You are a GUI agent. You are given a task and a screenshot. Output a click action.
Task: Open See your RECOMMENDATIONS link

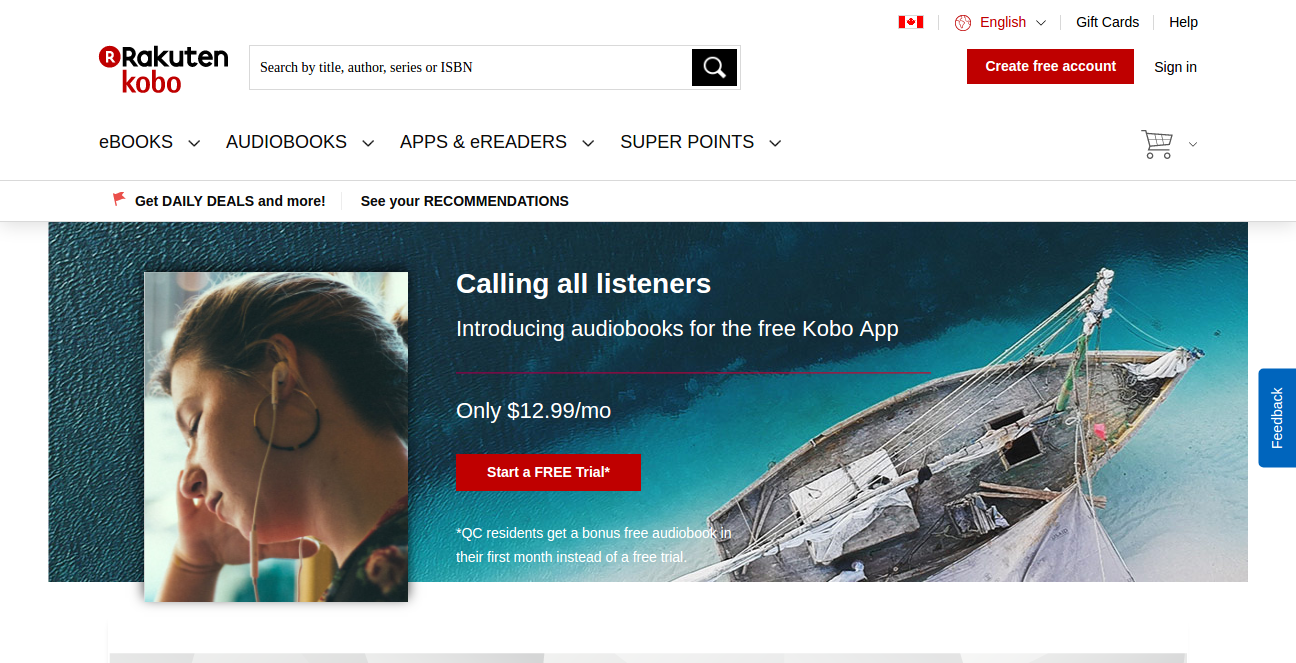[x=464, y=201]
